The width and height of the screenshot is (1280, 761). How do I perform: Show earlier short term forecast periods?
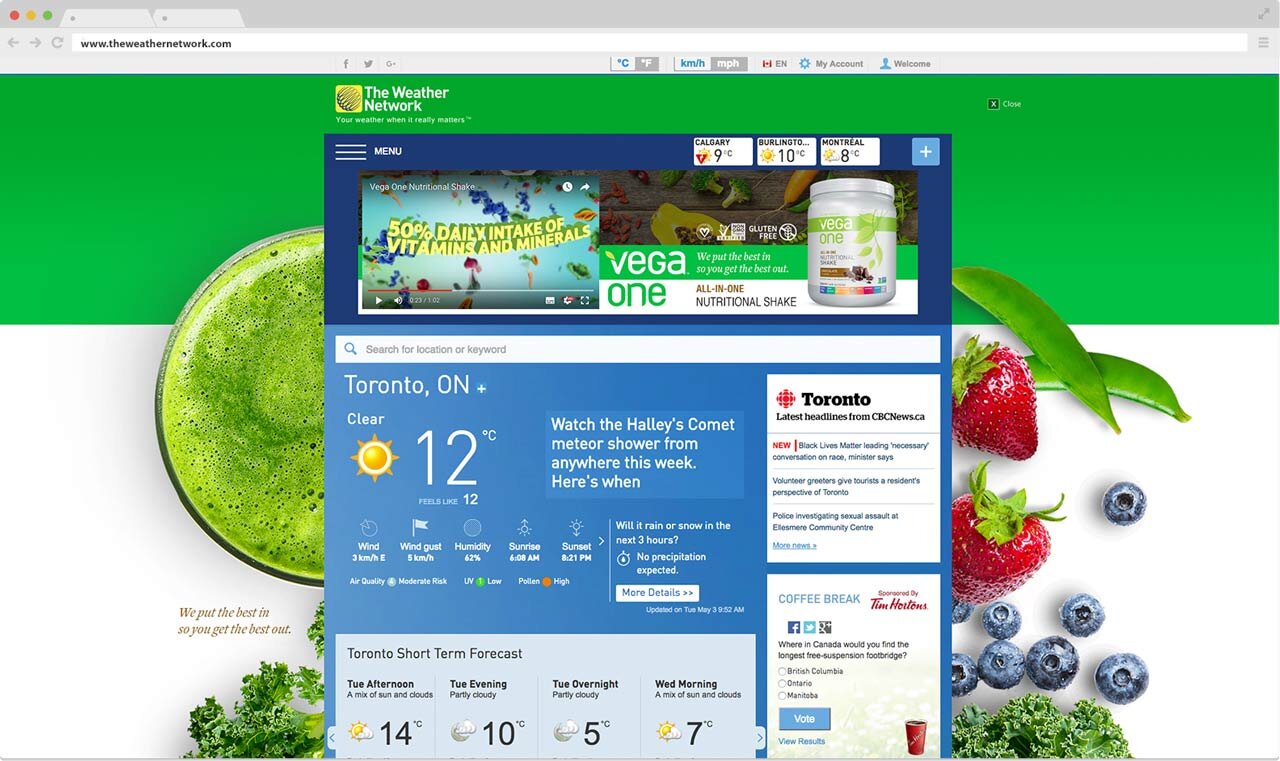click(x=331, y=738)
